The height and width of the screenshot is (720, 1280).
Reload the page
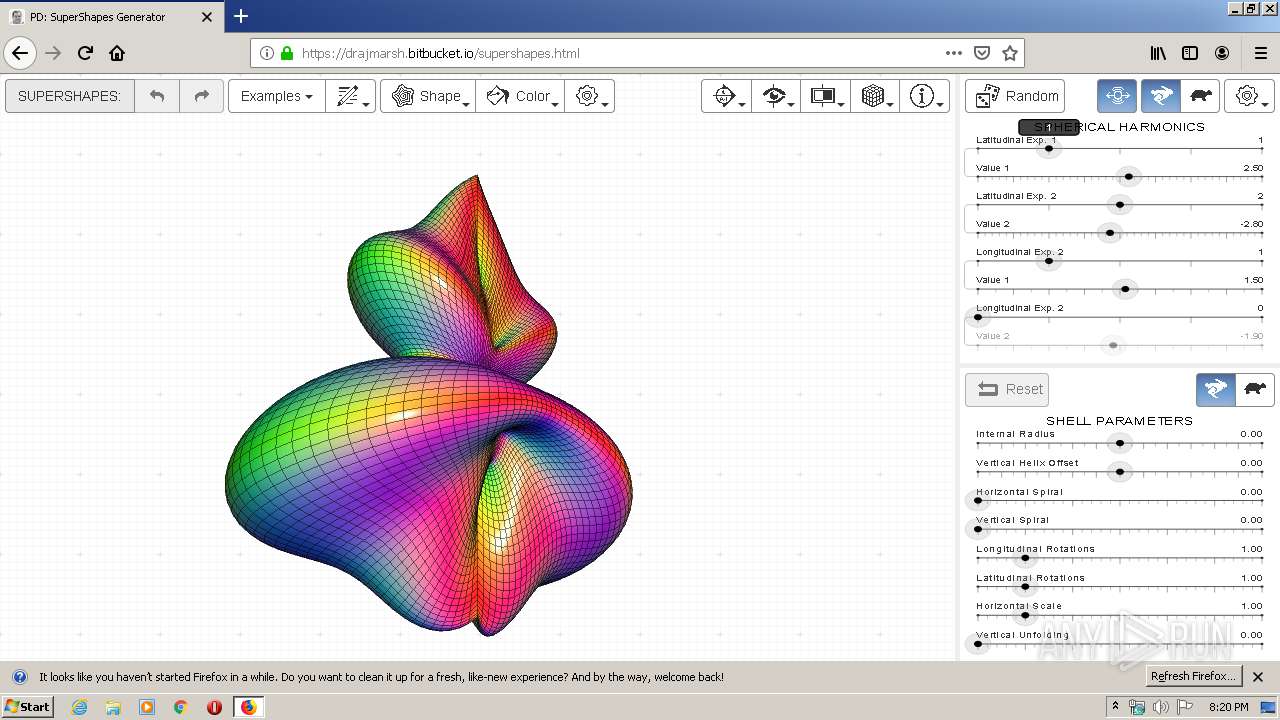coord(85,53)
